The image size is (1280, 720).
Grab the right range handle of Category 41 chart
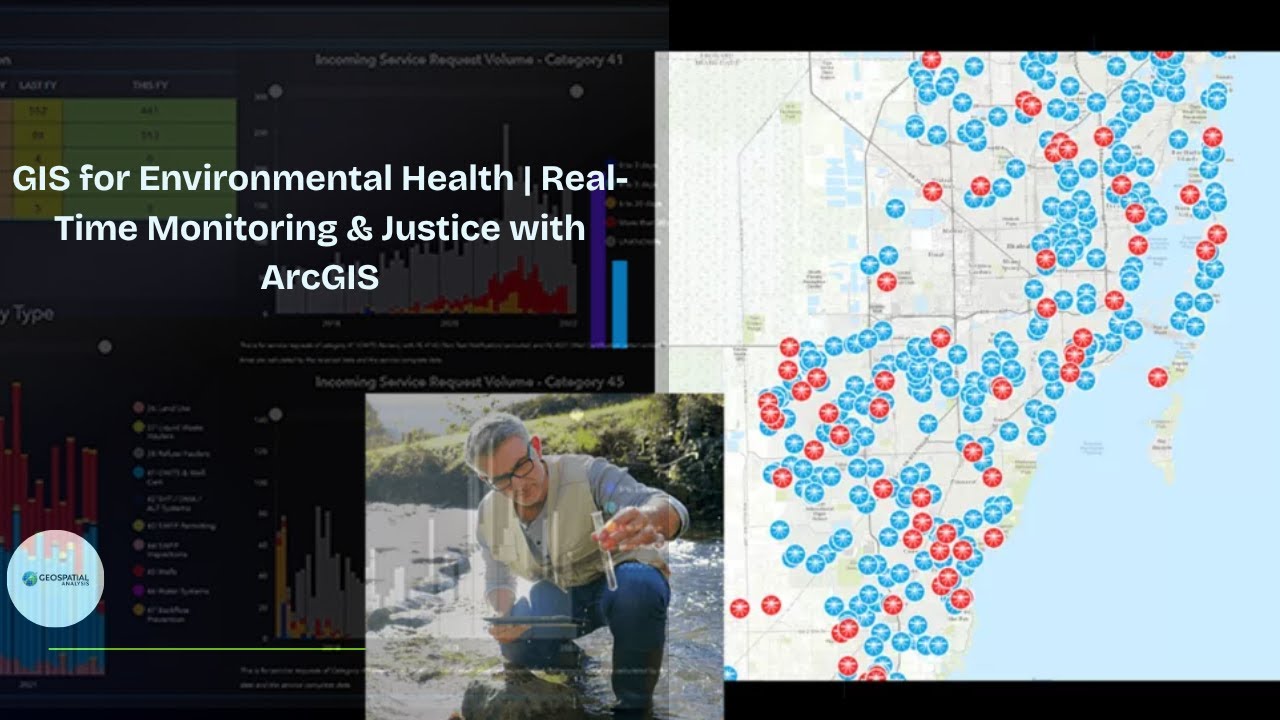576,91
